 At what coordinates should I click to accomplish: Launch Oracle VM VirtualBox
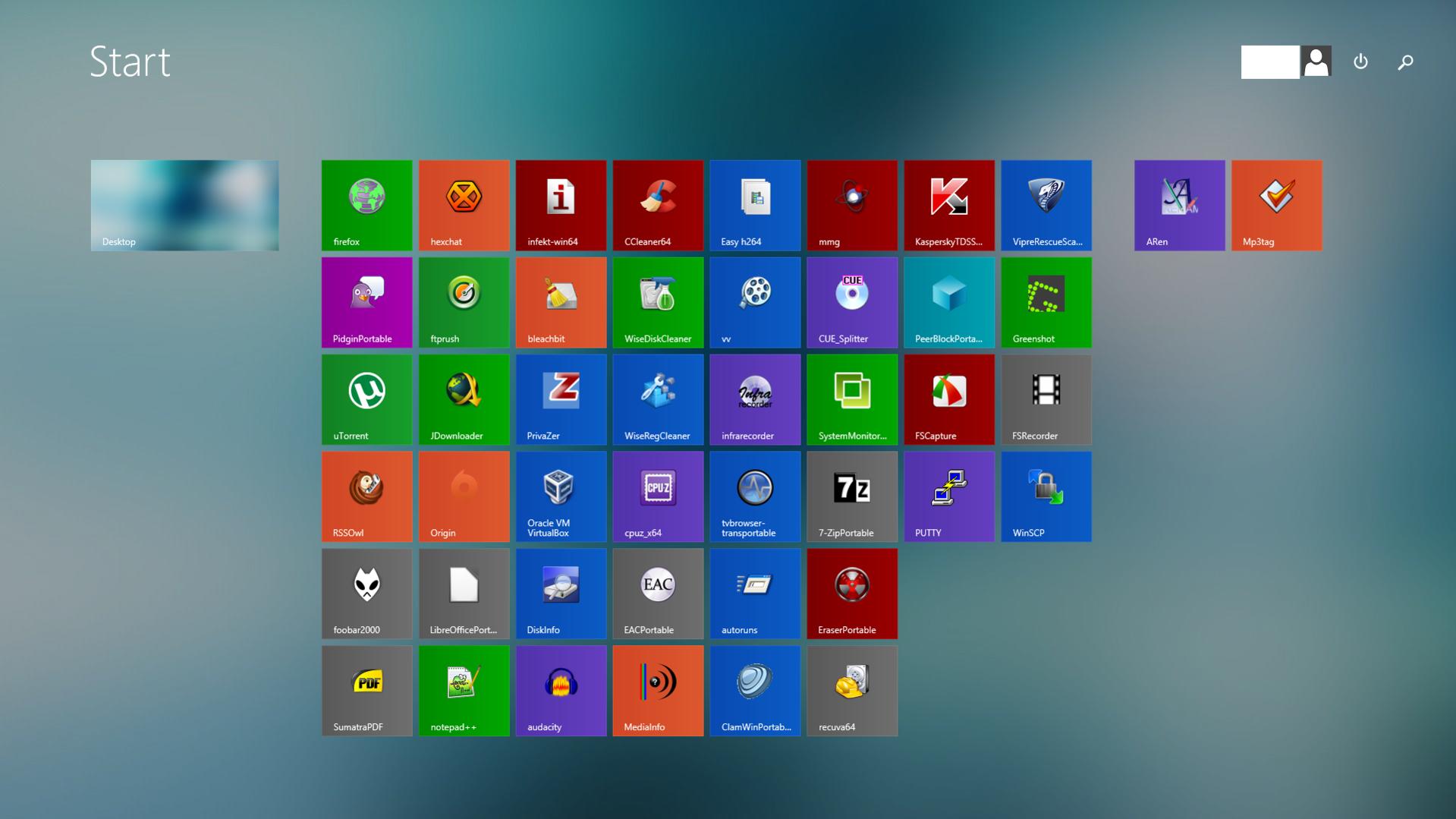[561, 496]
